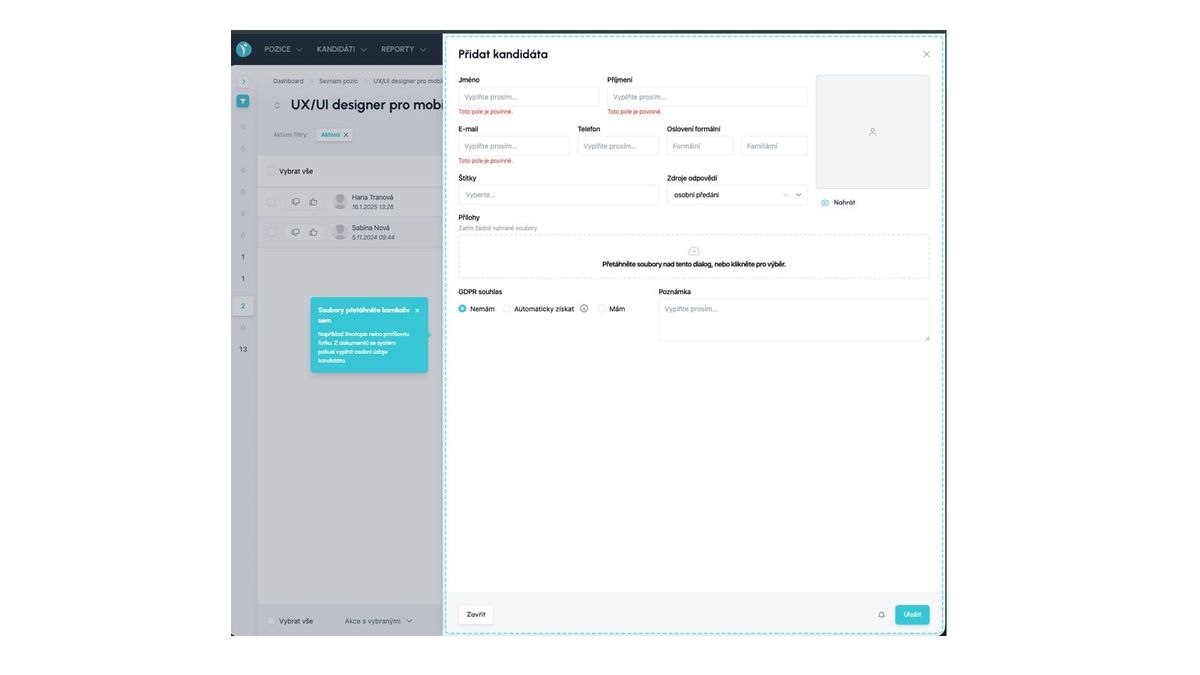This screenshot has width=1200, height=675.
Task: Open the Zdroje odpovědí dropdown arrow
Action: pyautogui.click(x=799, y=195)
